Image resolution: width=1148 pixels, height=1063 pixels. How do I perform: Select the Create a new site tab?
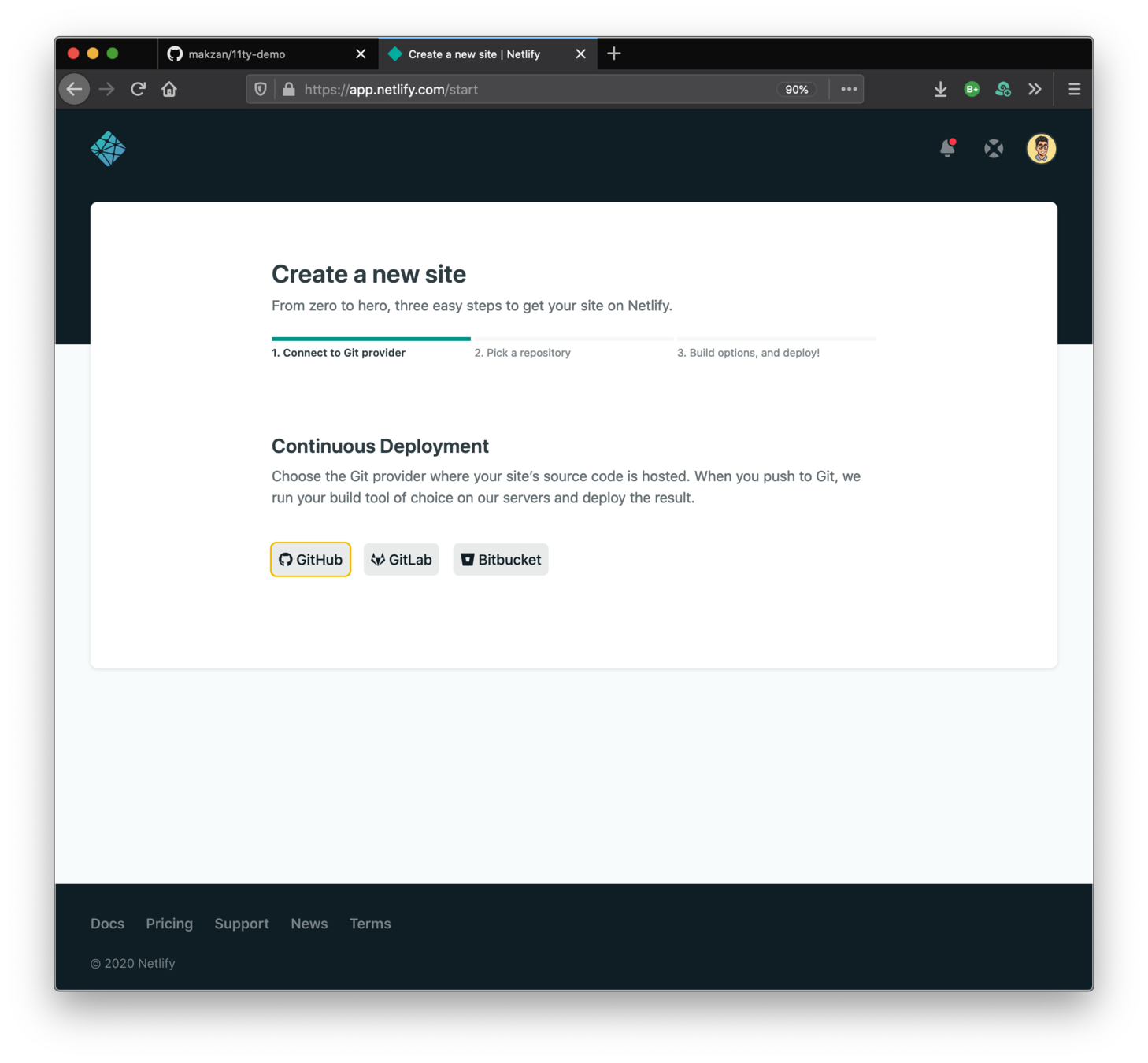pyautogui.click(x=487, y=54)
